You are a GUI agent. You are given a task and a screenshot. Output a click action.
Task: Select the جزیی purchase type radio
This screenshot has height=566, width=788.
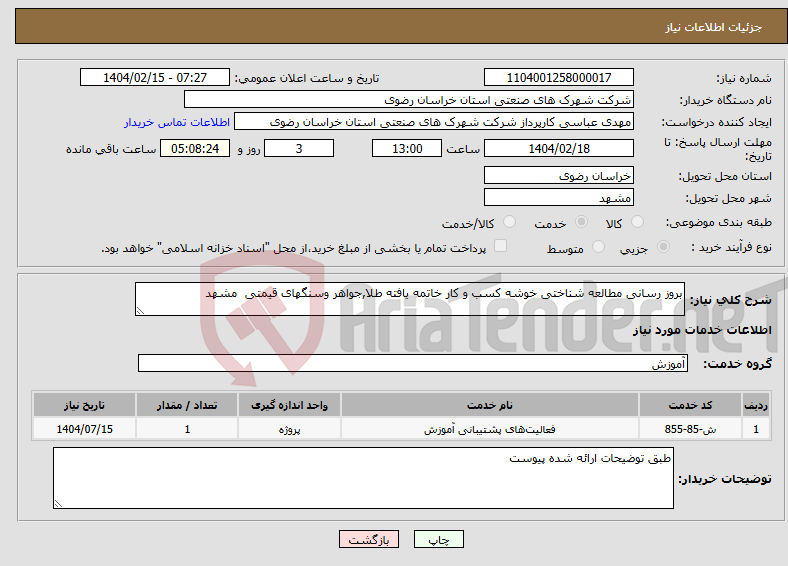pos(663,247)
